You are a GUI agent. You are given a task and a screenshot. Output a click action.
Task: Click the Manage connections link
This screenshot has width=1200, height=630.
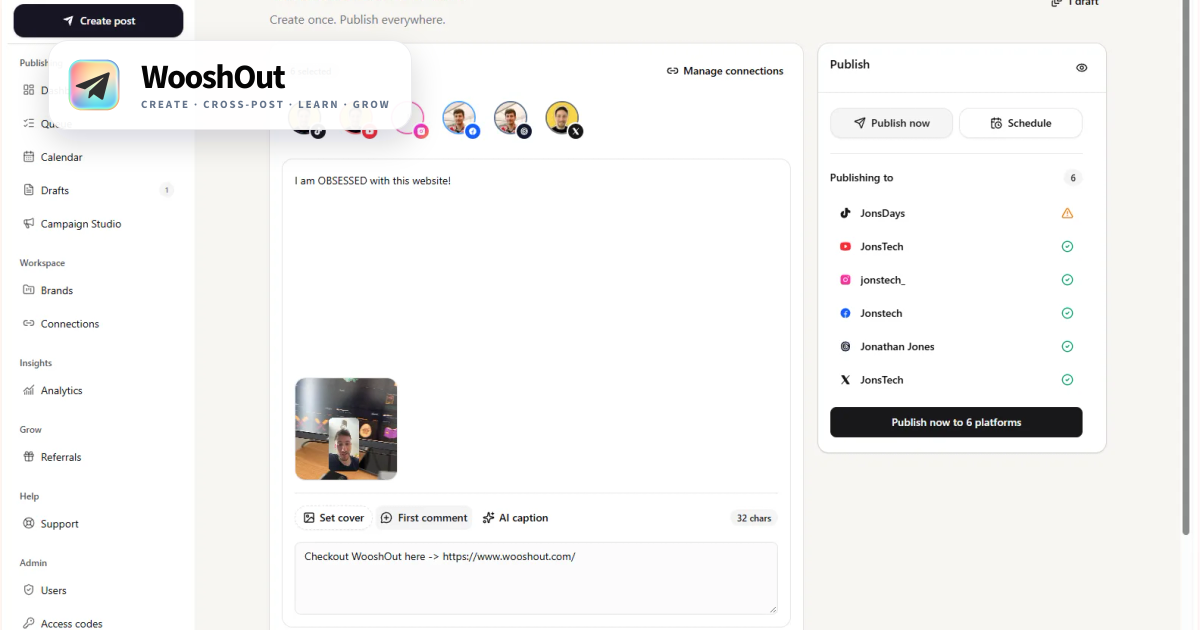725,71
